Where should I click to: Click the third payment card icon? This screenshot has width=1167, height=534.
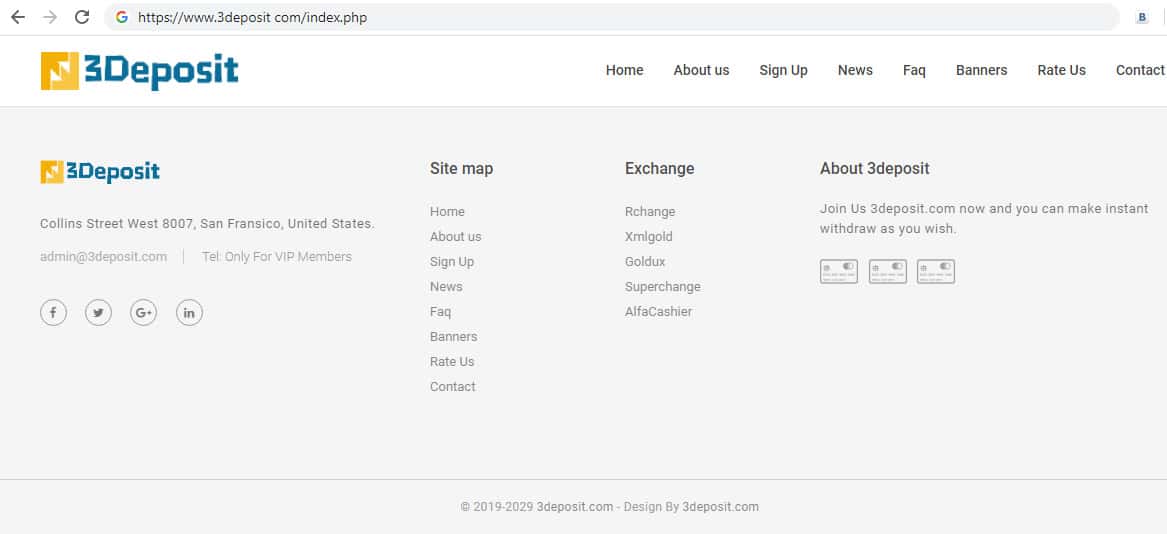pyautogui.click(x=936, y=271)
